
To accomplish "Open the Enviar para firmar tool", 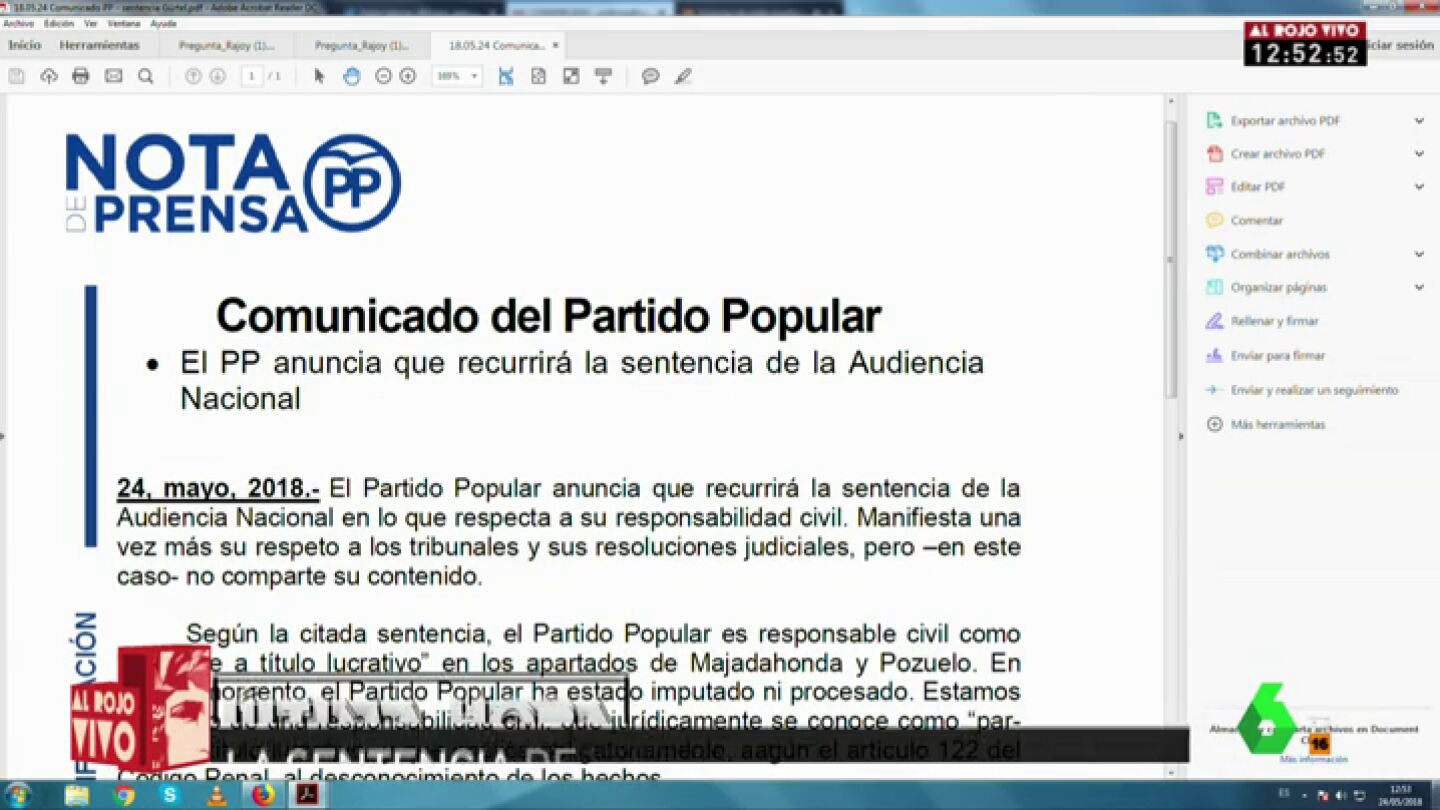I will coord(1278,355).
